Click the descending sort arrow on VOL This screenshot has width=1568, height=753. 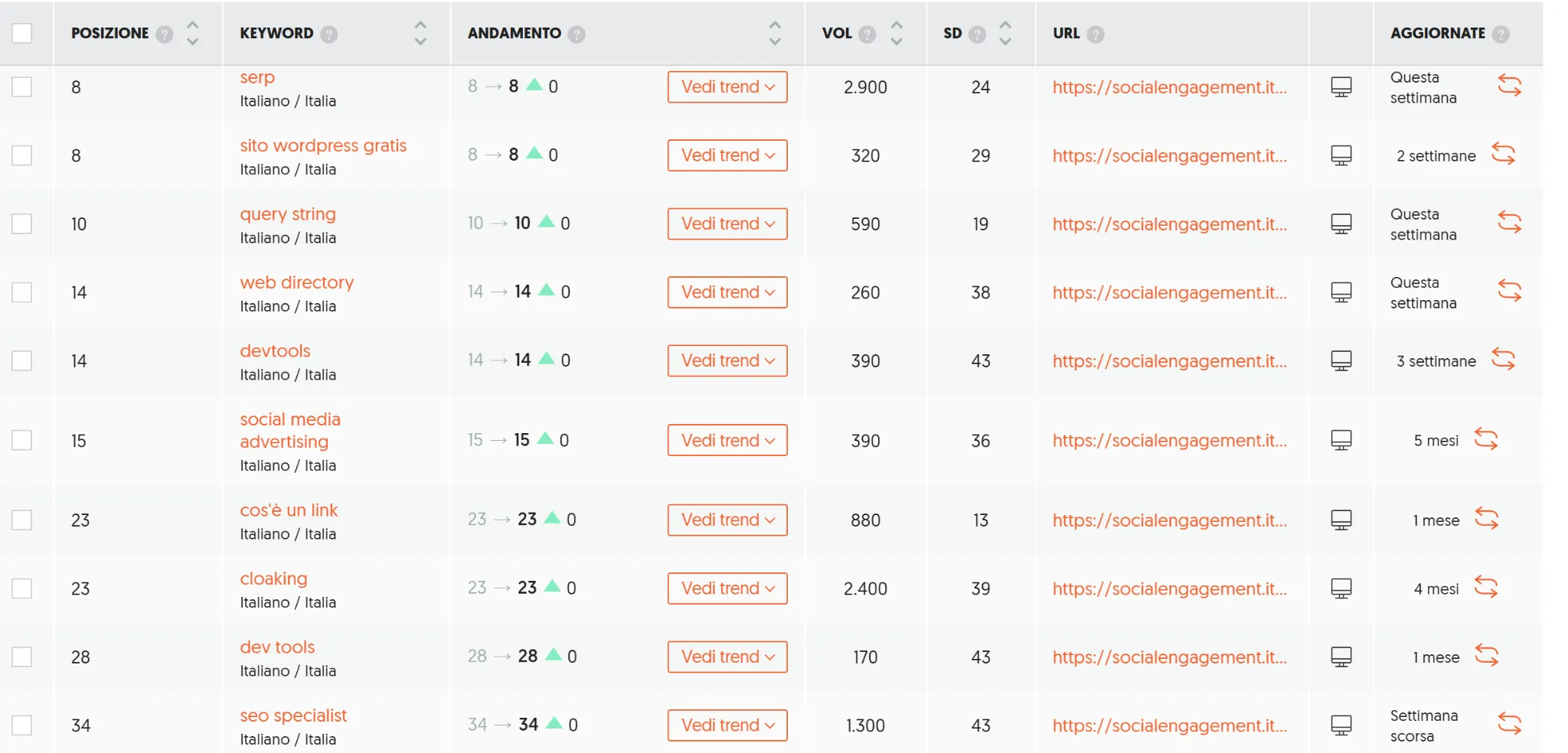click(897, 41)
